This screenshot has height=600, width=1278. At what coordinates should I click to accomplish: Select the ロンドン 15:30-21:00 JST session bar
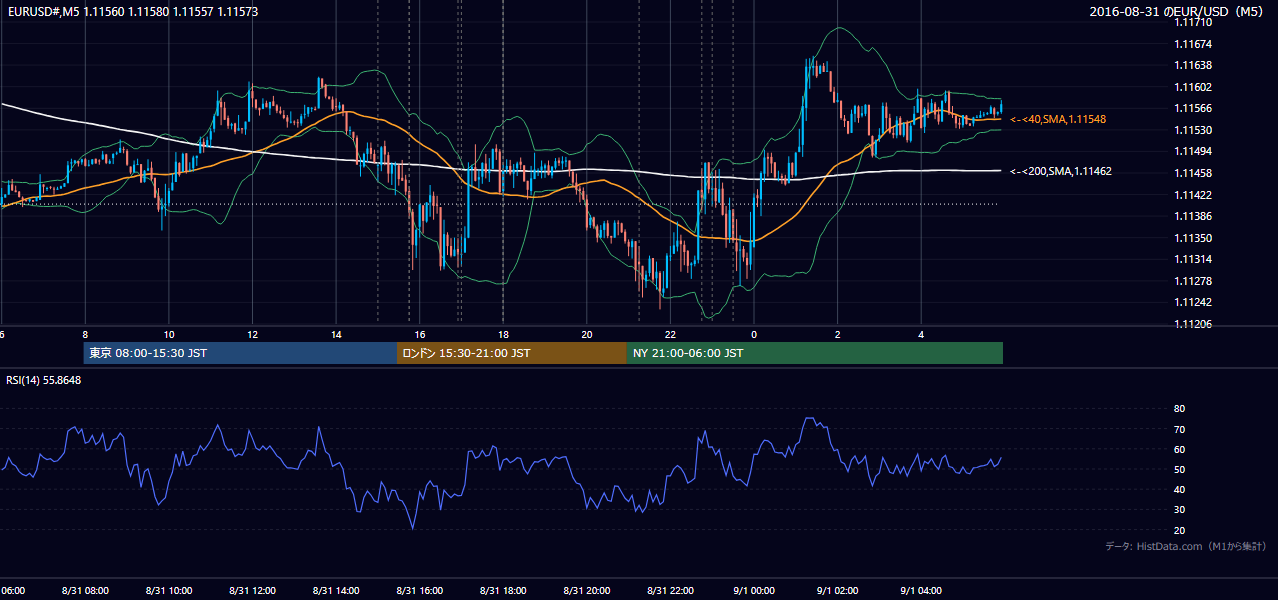pos(512,353)
